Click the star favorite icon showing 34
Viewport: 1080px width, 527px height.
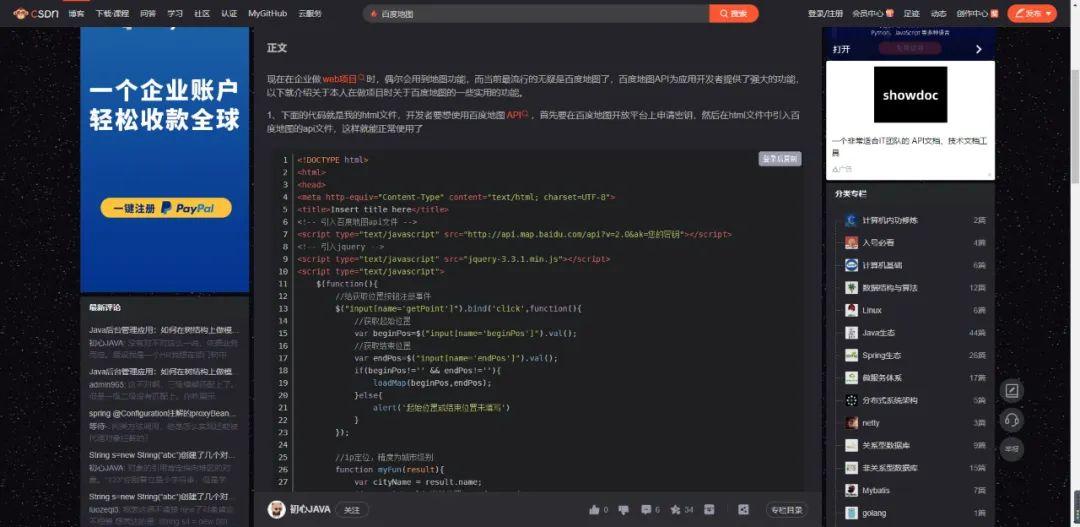(x=676, y=510)
